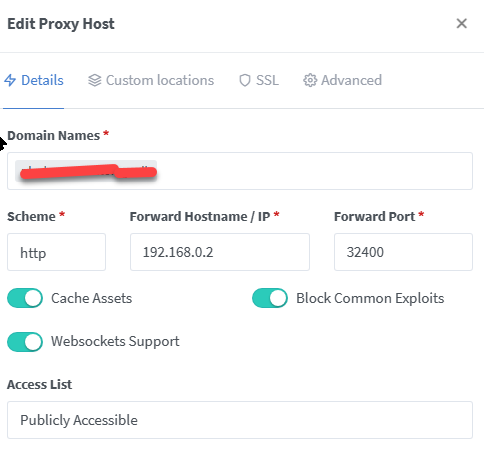Disable Block Common Exploits switch

pyautogui.click(x=270, y=298)
